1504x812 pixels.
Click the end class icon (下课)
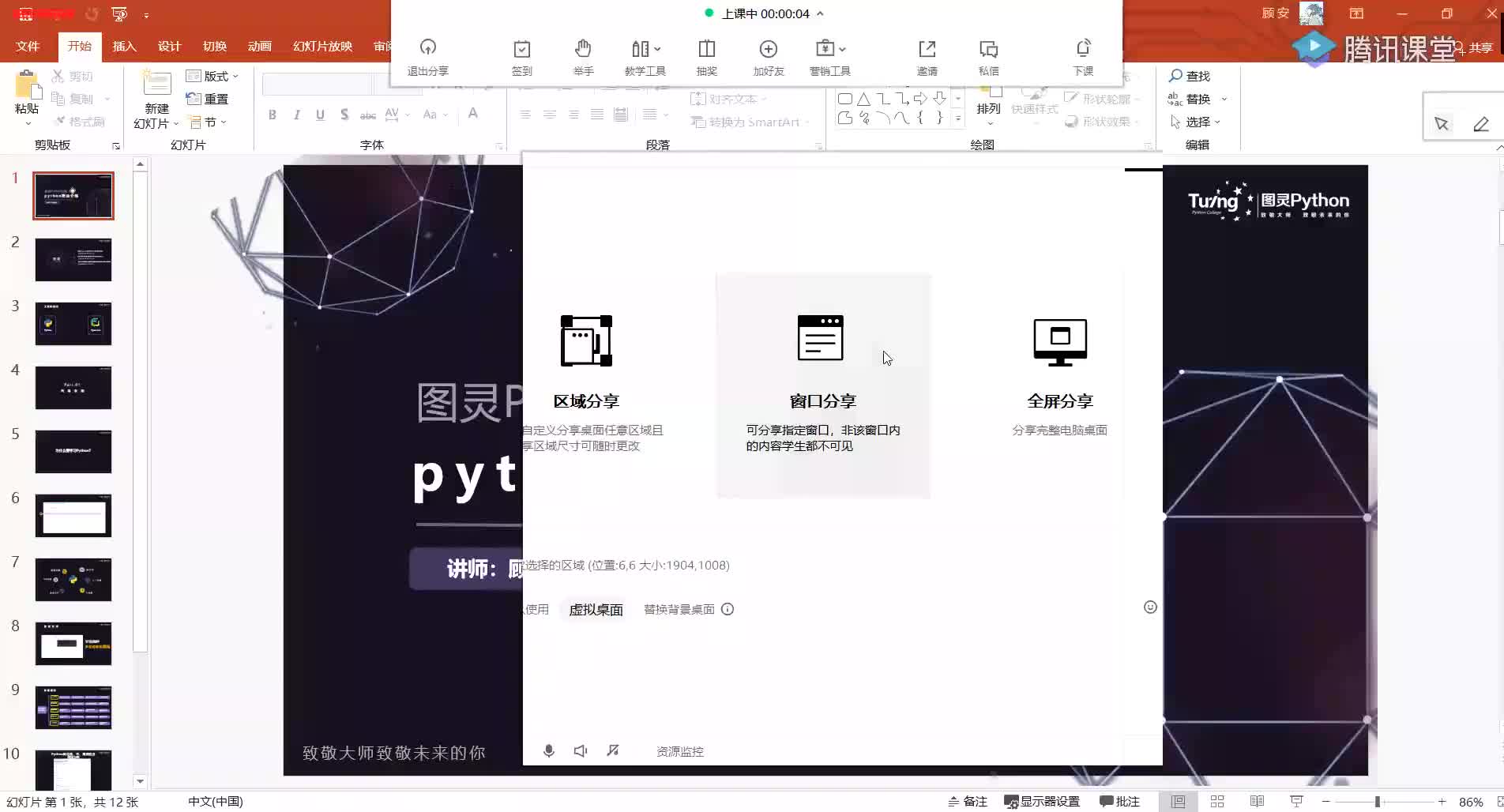(1084, 57)
